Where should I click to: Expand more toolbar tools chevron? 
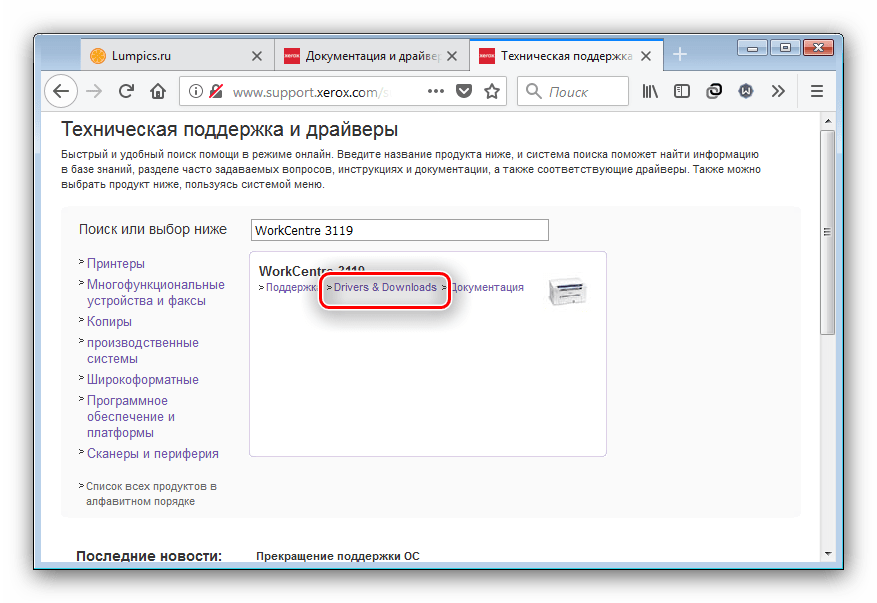tap(778, 91)
